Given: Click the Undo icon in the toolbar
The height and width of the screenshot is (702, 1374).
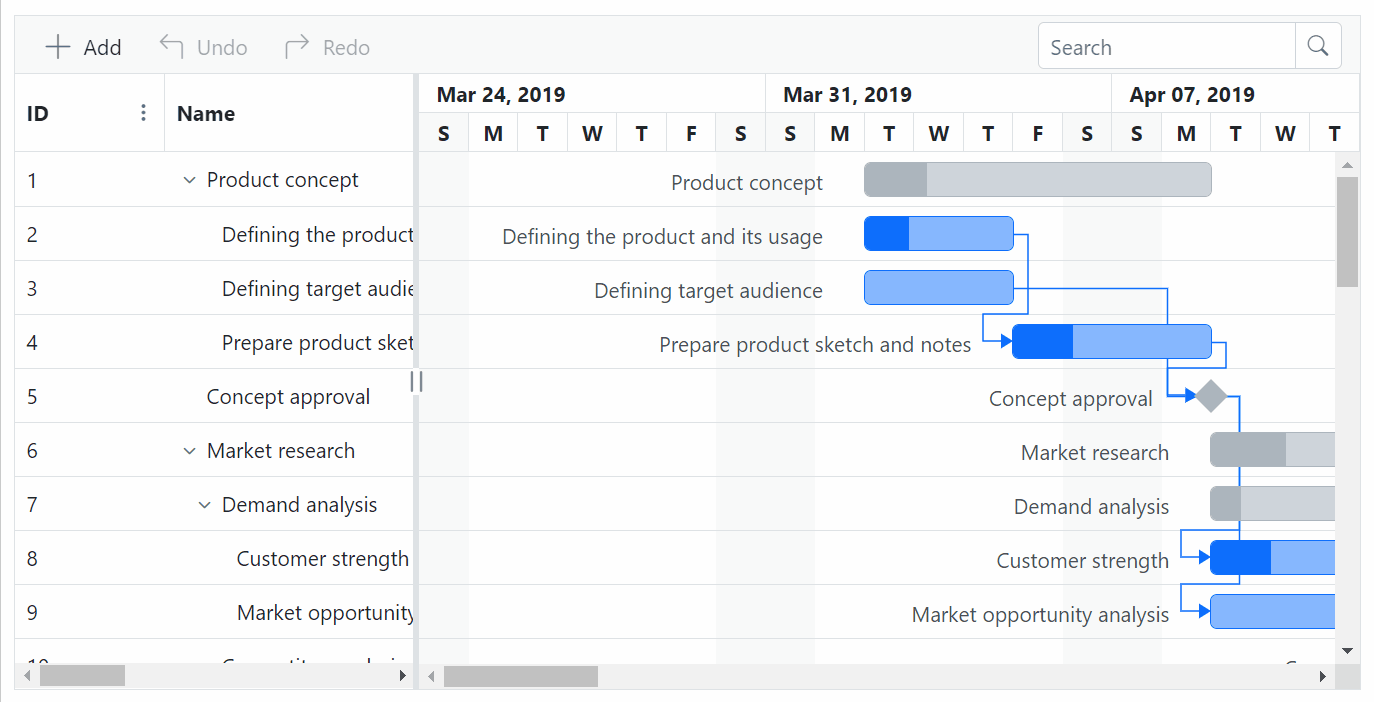Looking at the screenshot, I should (170, 46).
